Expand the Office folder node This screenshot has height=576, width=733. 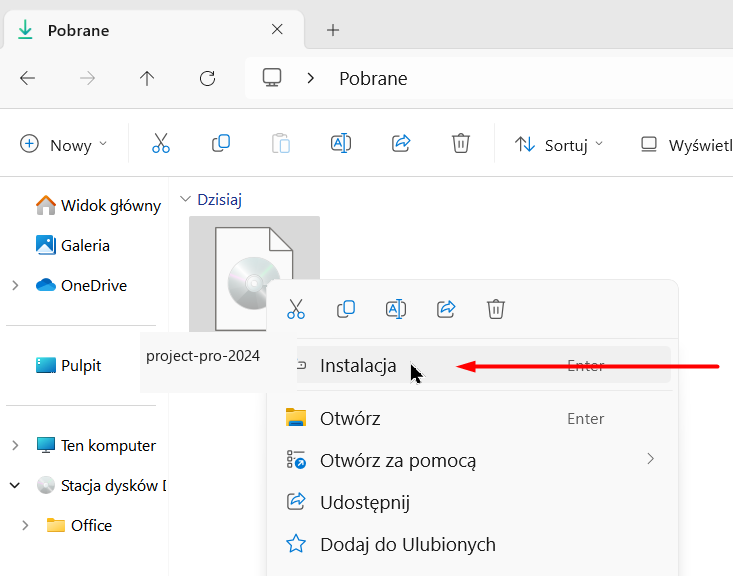coord(25,525)
